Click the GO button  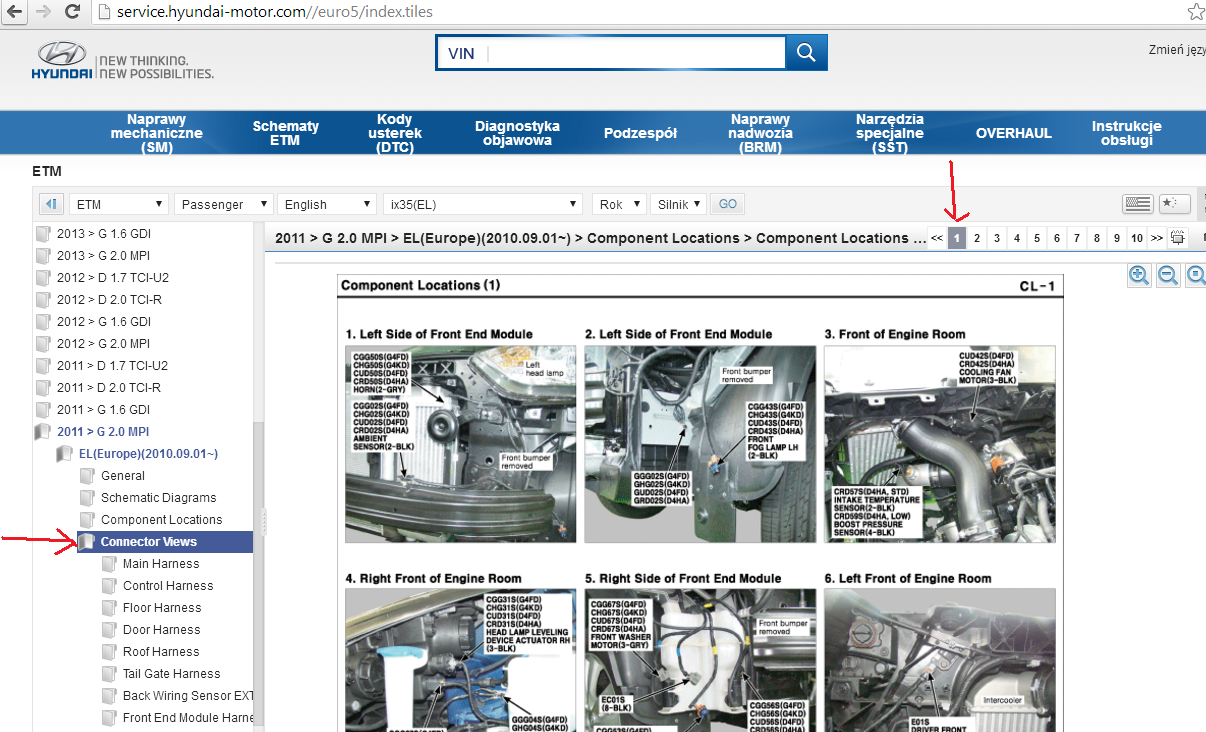tap(728, 204)
